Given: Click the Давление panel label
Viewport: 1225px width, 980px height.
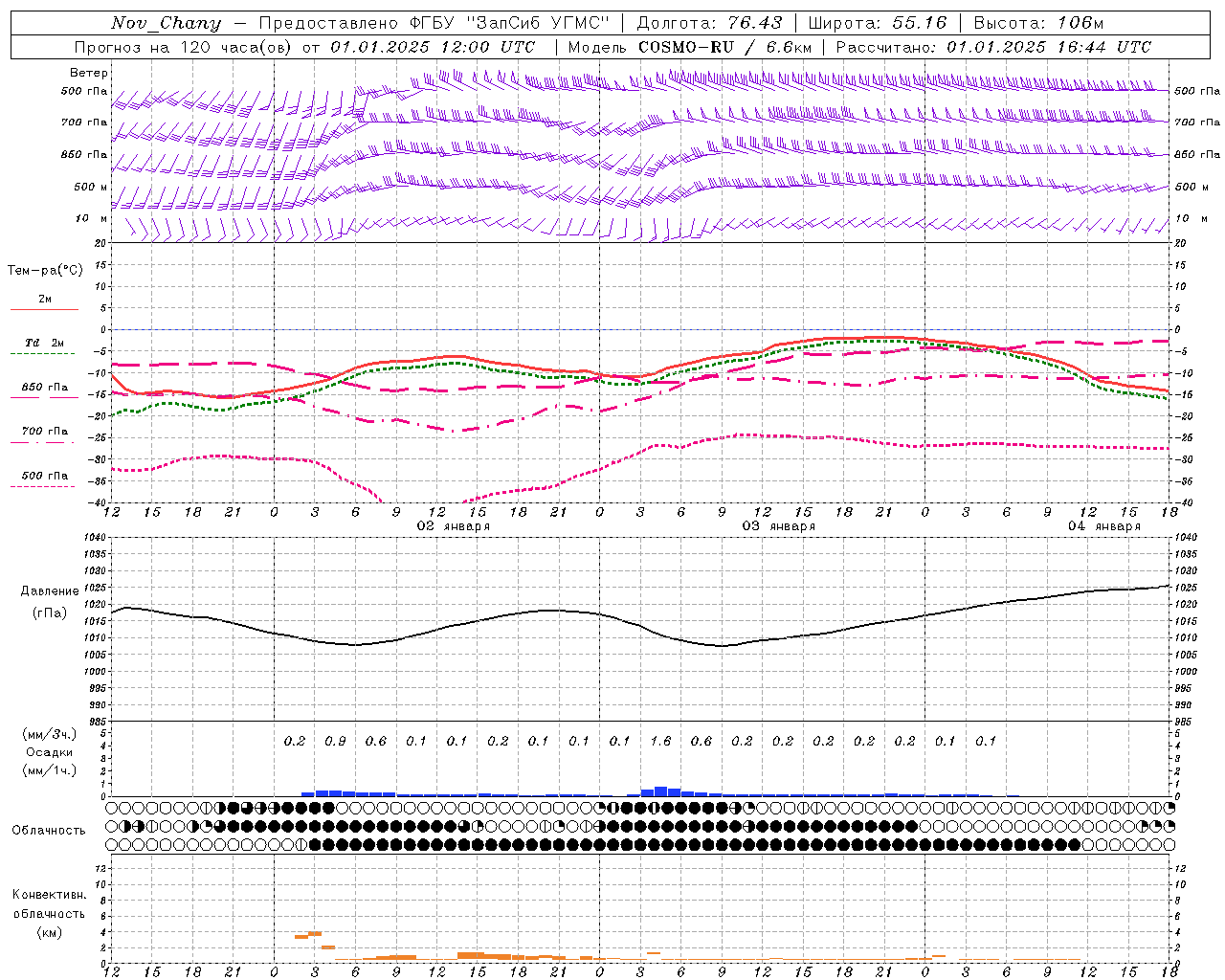Looking at the screenshot, I should [x=50, y=591].
